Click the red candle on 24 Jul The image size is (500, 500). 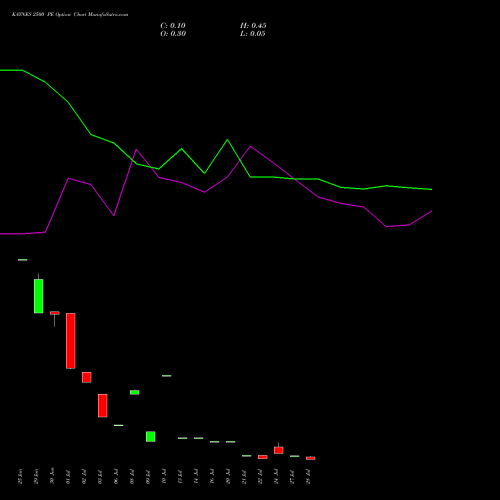(279, 450)
